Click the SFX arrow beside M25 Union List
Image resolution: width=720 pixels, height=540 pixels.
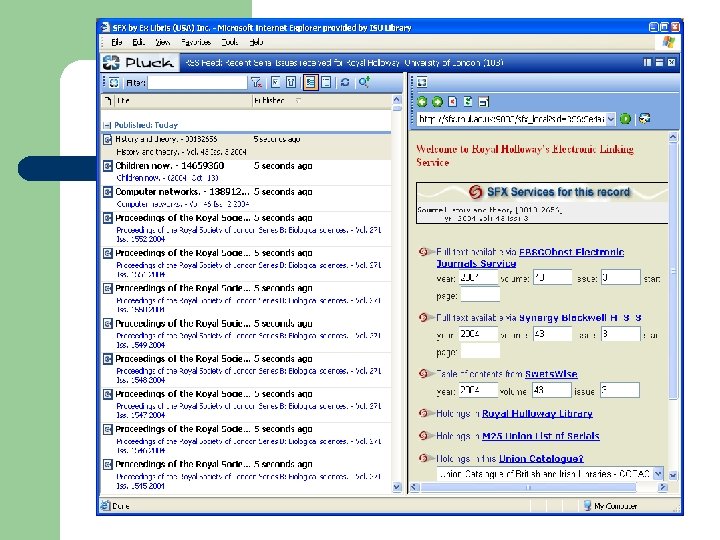(425, 435)
